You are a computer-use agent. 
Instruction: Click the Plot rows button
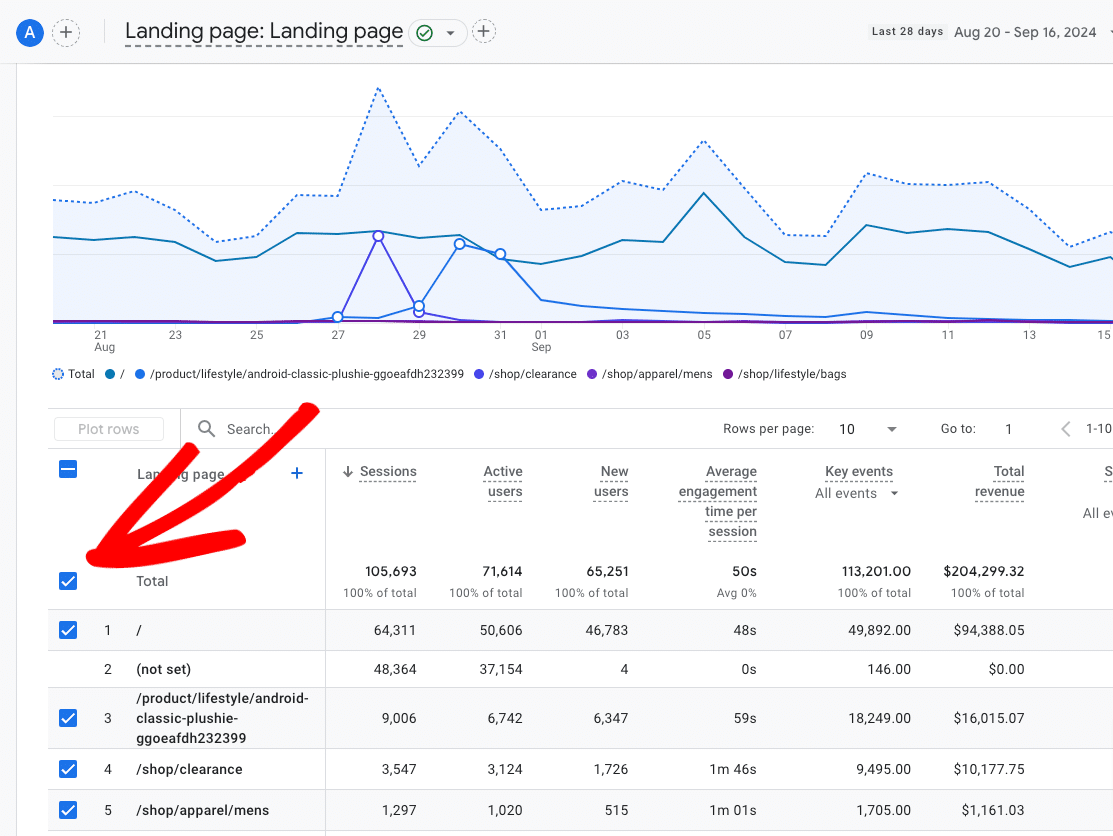pos(108,428)
